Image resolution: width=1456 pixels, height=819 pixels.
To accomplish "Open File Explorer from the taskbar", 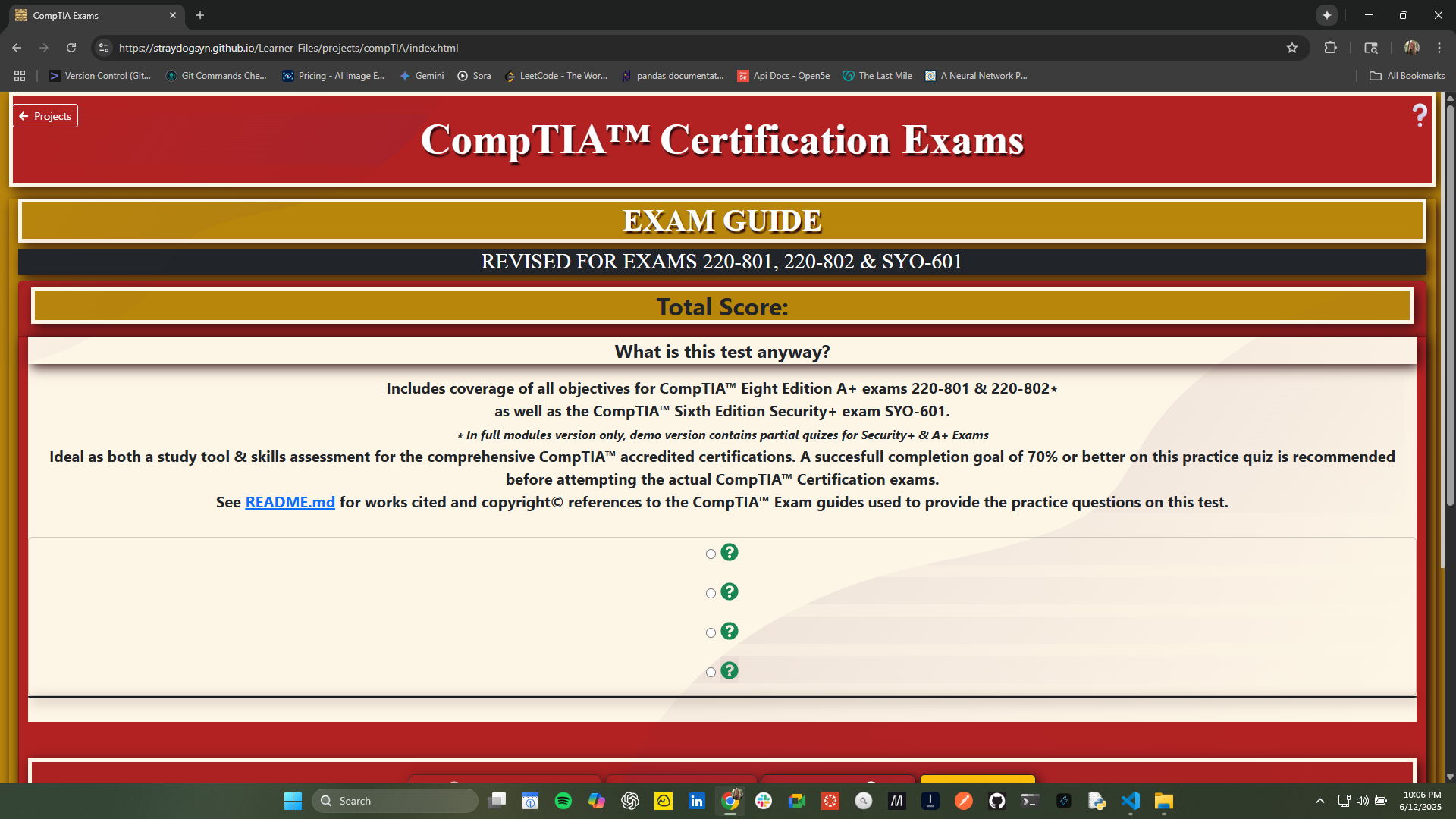I will pyautogui.click(x=1164, y=801).
